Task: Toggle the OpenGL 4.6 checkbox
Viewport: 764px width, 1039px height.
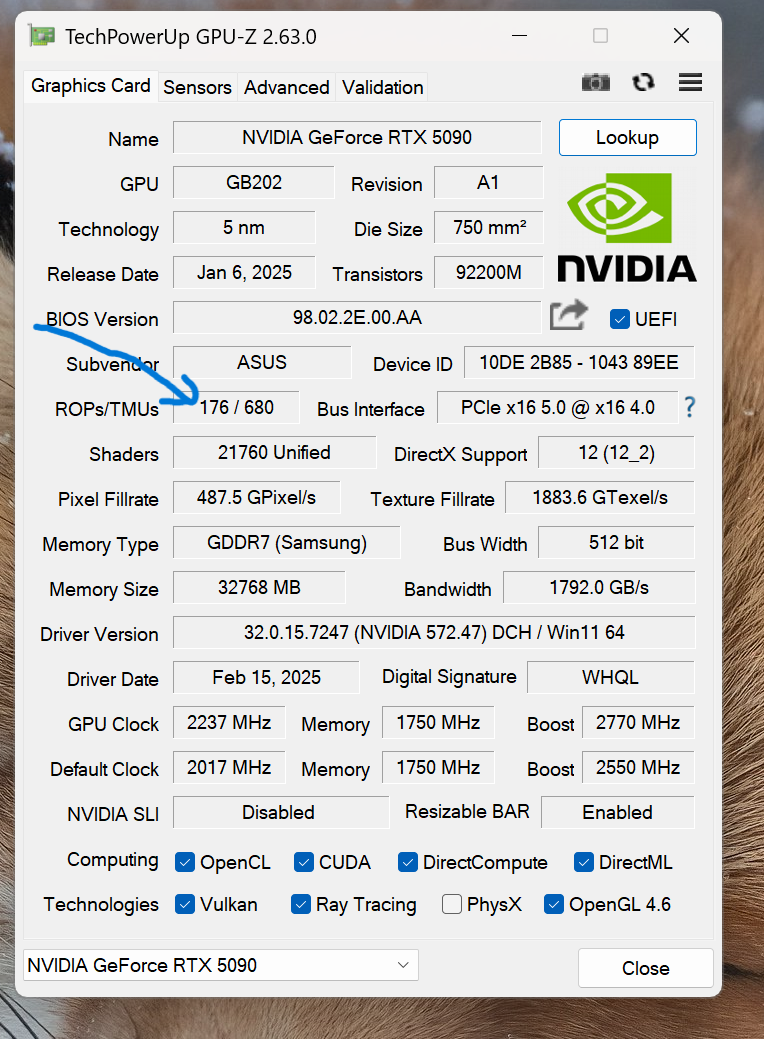Action: tap(554, 904)
